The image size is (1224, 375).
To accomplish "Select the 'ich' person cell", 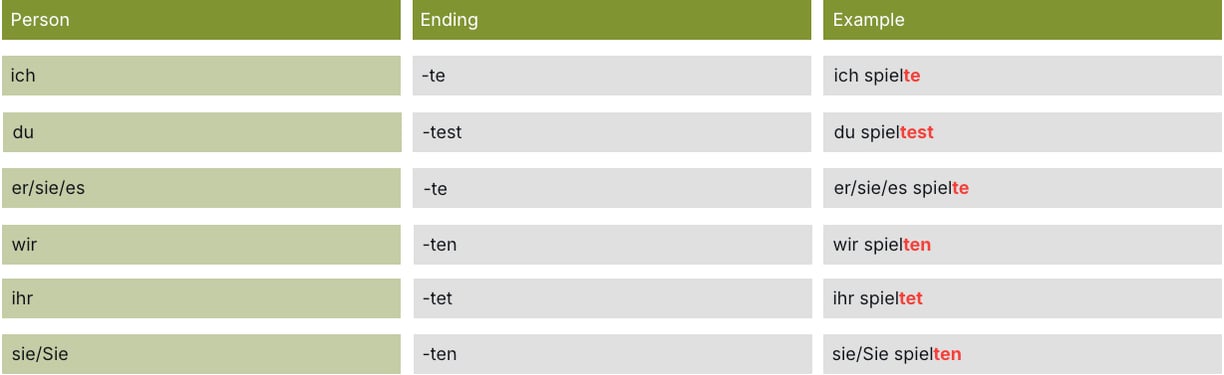I will [201, 76].
